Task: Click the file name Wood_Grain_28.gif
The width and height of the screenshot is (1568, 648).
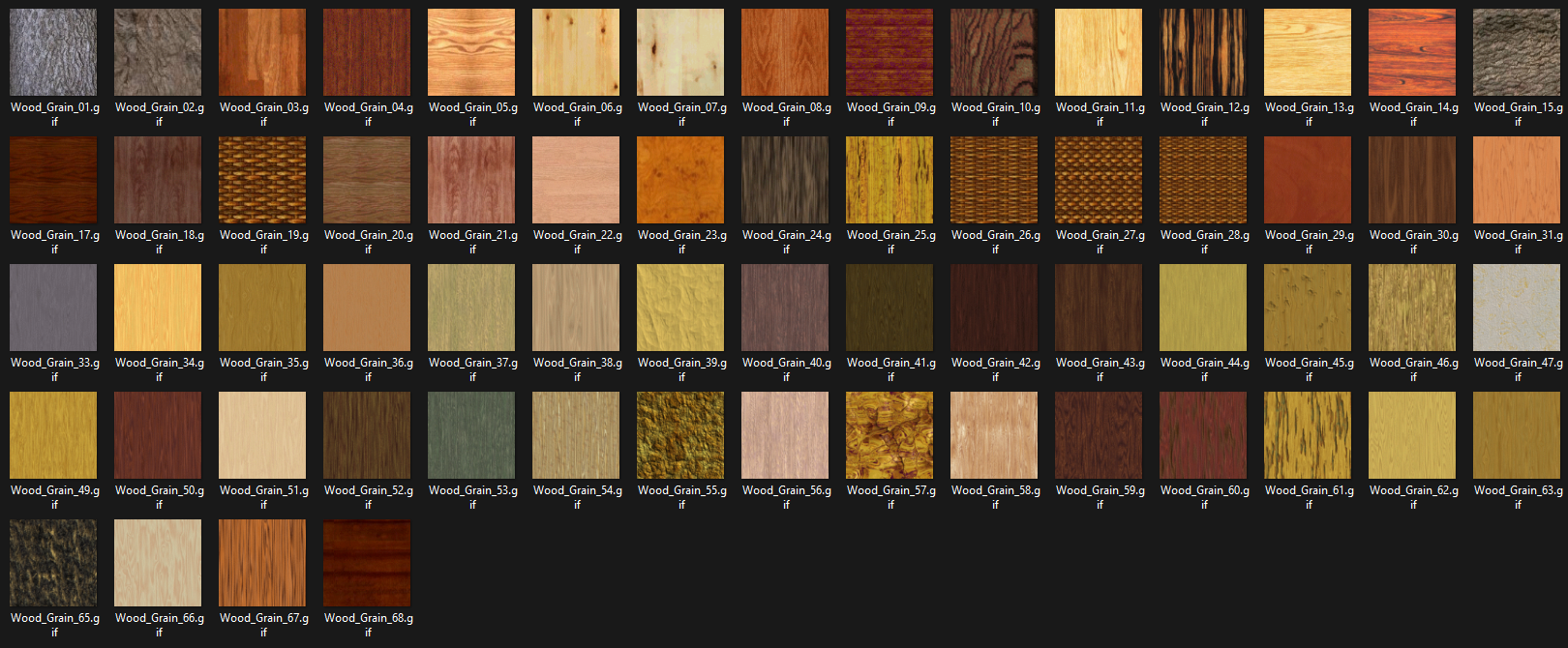Action: click(x=1204, y=242)
